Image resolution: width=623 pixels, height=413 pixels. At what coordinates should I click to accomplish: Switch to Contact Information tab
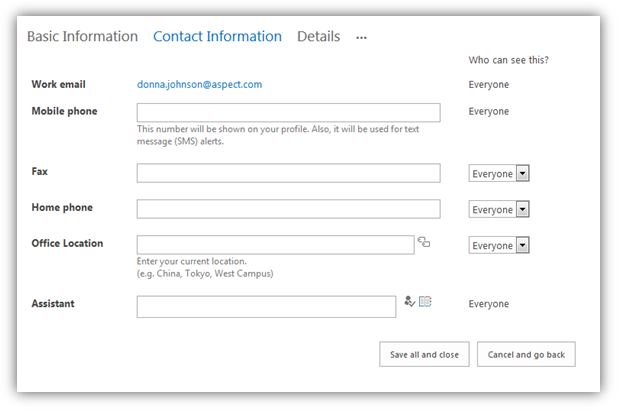(x=217, y=36)
